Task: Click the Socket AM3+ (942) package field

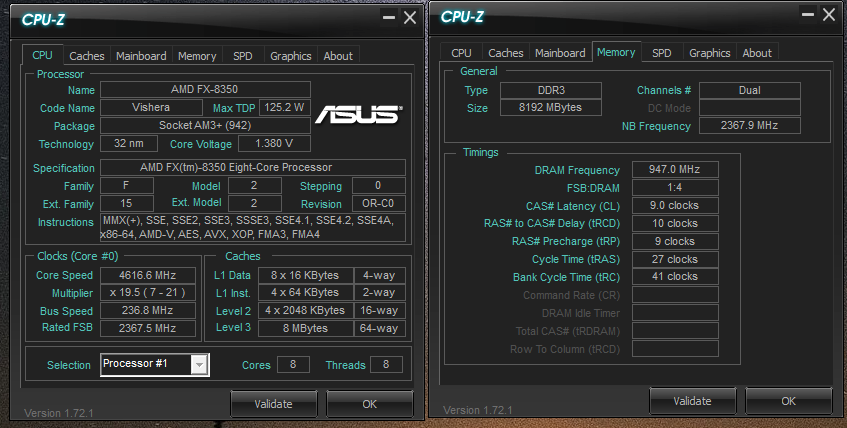Action: pyautogui.click(x=205, y=125)
